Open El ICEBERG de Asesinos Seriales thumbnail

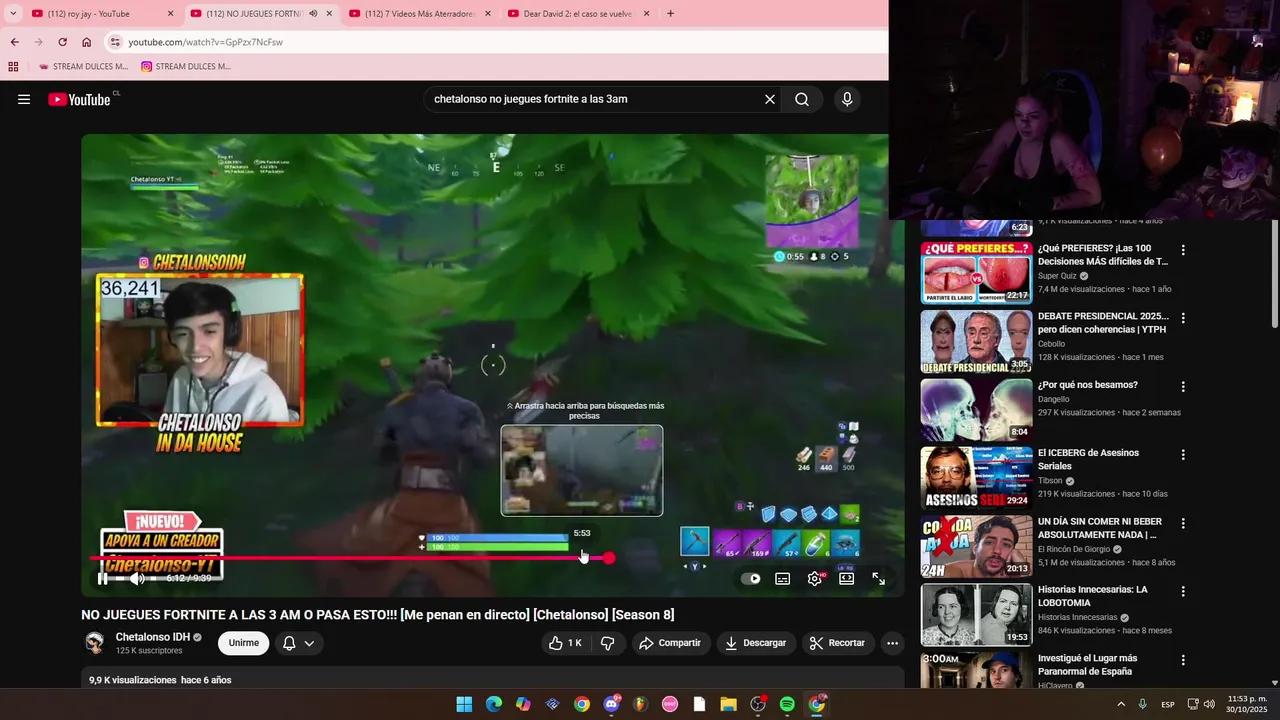click(x=976, y=478)
